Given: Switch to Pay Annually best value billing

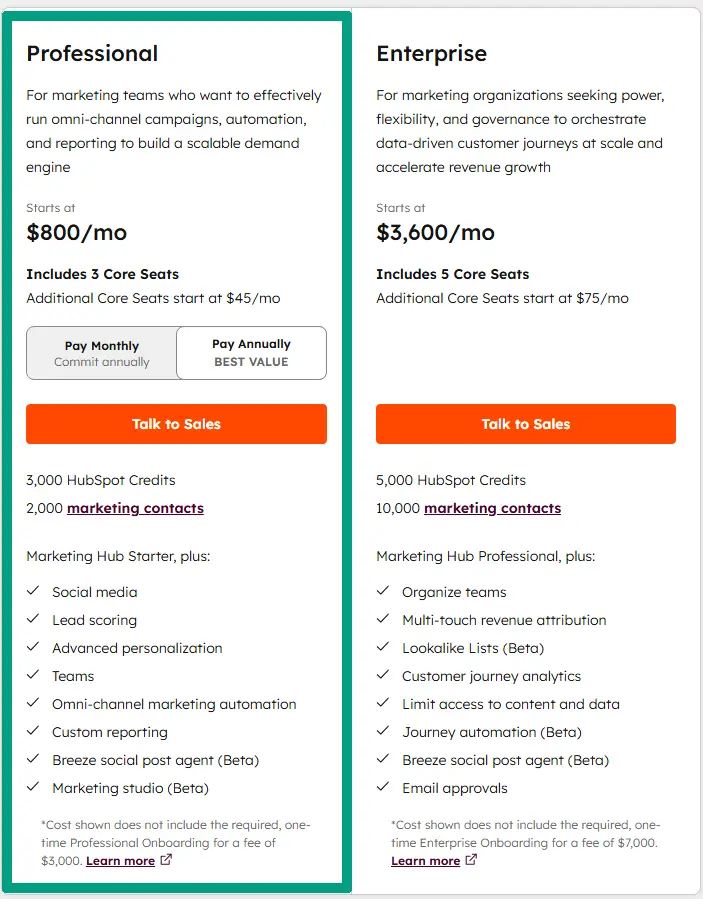Looking at the screenshot, I should [251, 352].
